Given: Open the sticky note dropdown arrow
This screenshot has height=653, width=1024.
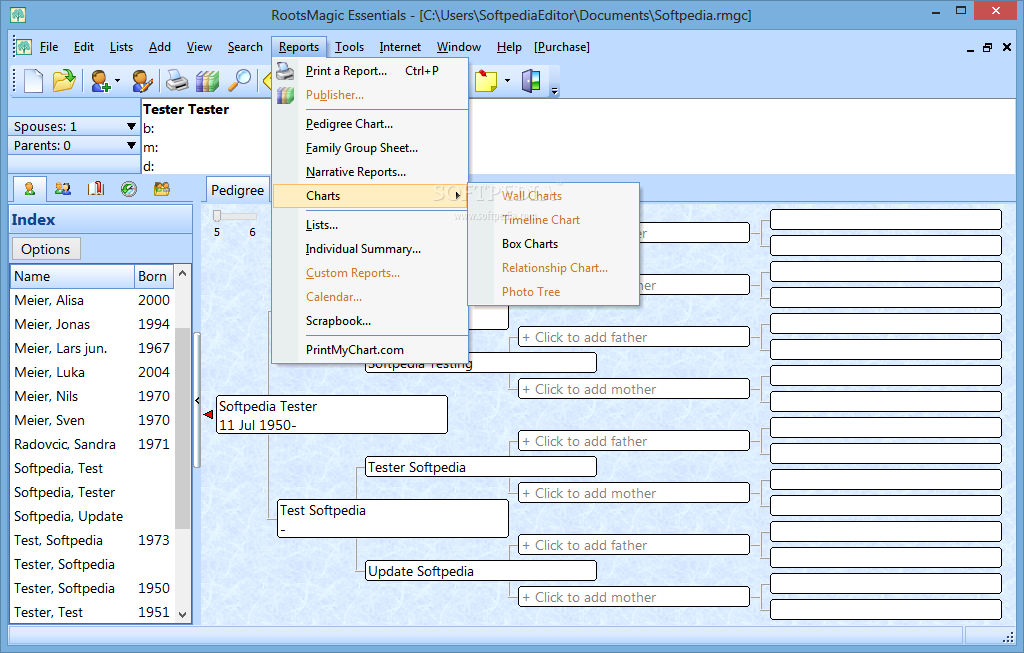Looking at the screenshot, I should click(x=507, y=81).
